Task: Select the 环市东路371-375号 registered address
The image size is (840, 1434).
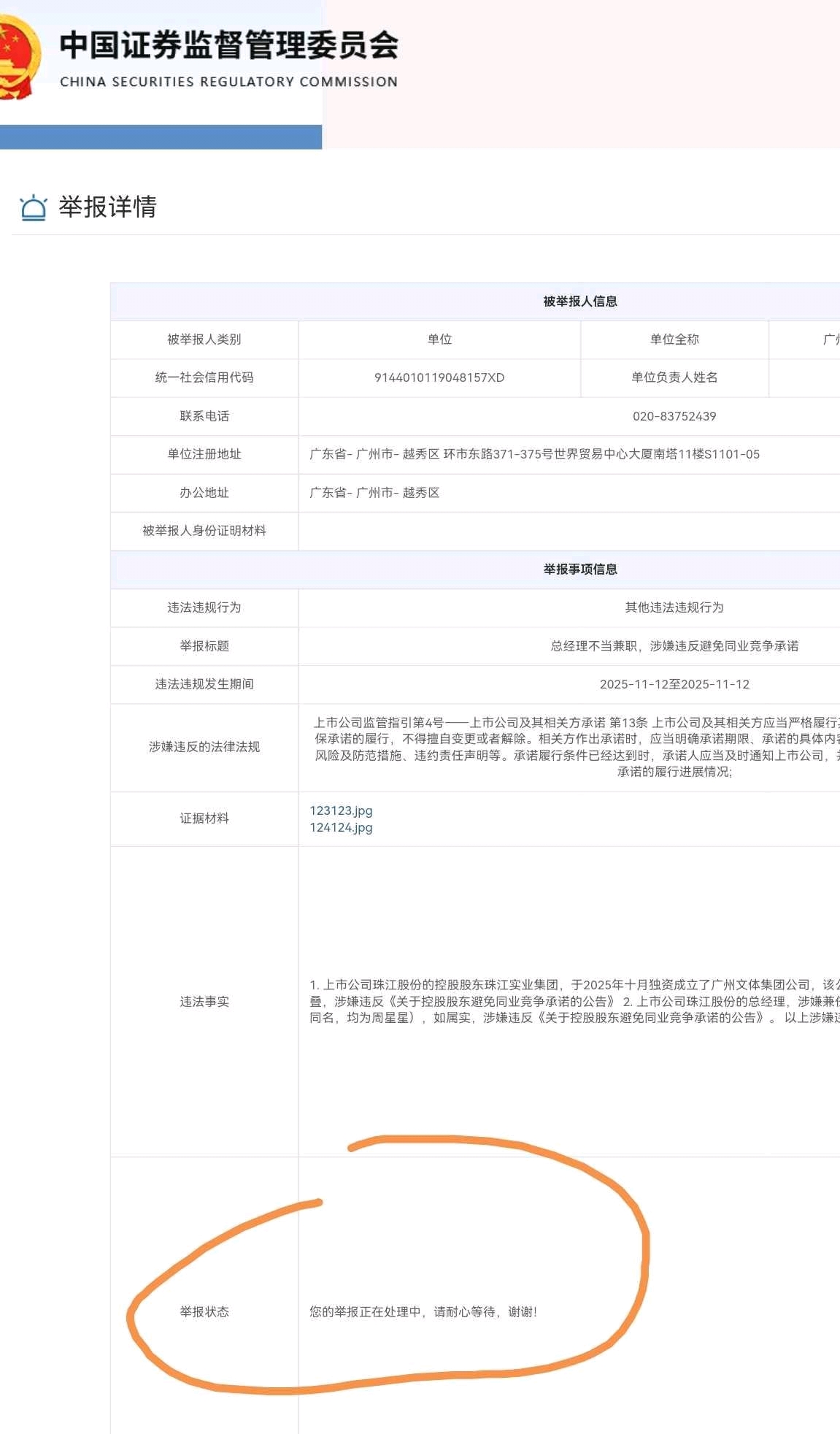Action: click(535, 454)
